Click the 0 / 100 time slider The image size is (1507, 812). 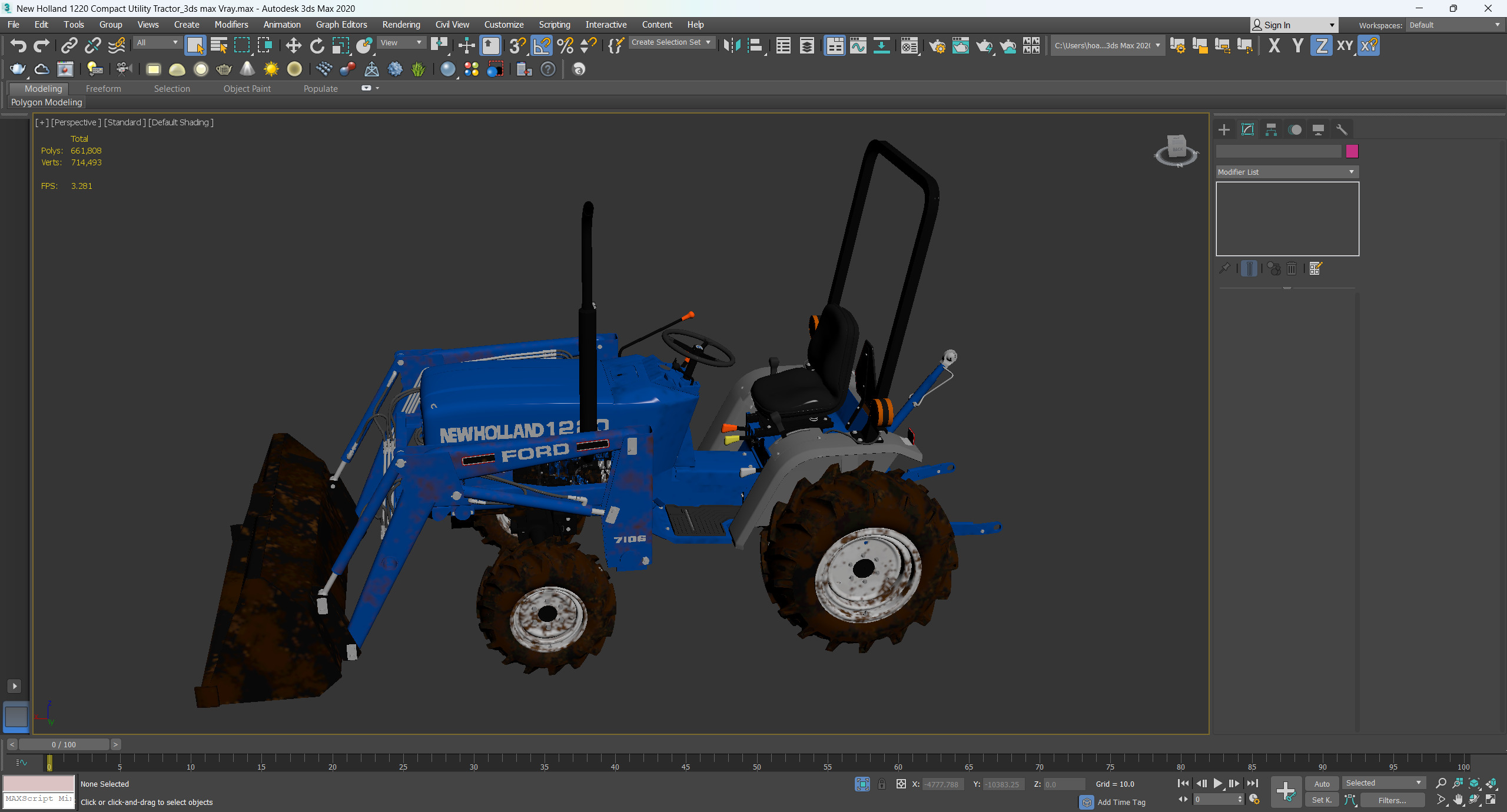64,744
